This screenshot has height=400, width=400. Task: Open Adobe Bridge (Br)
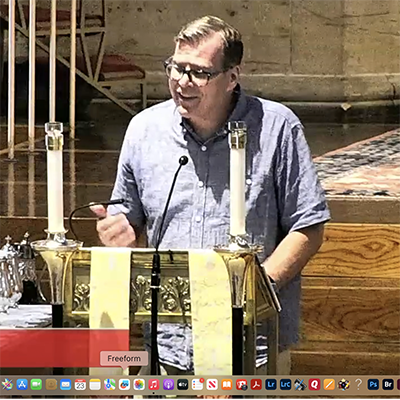(388, 384)
